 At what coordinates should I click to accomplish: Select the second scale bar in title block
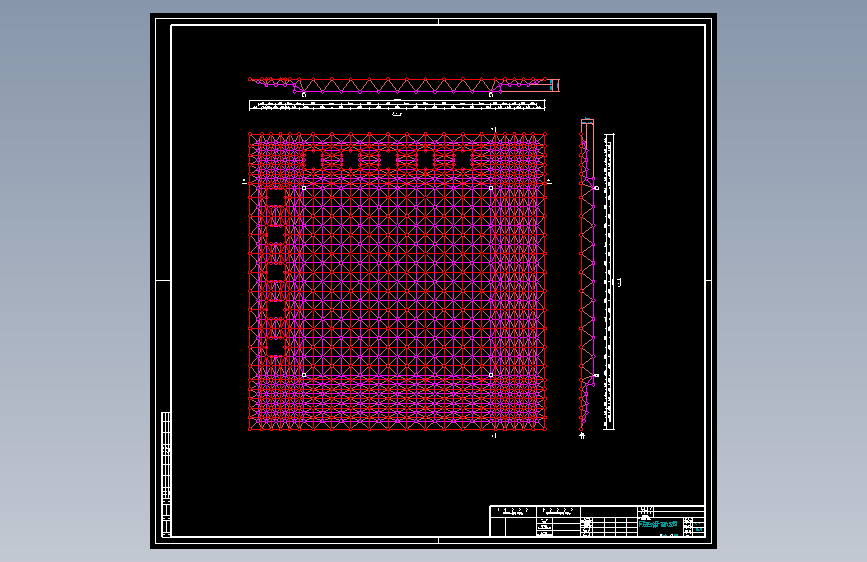(558, 511)
